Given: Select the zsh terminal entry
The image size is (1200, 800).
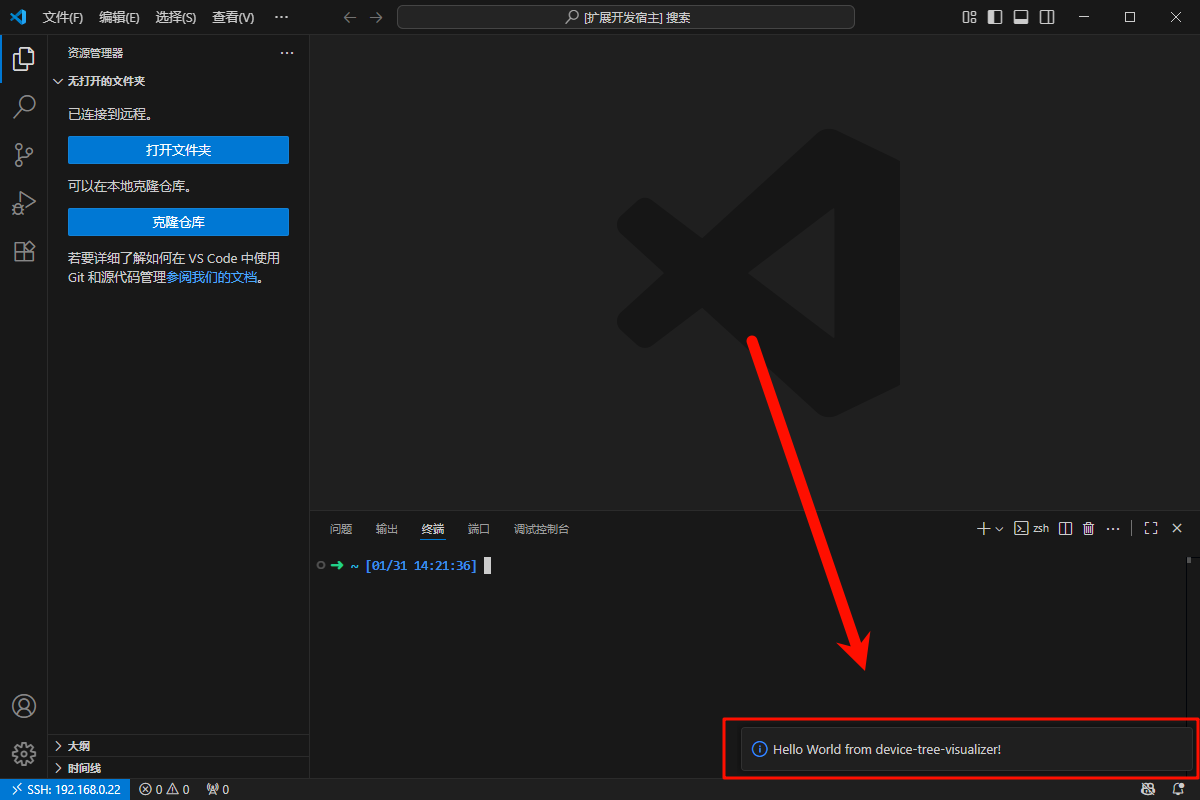Looking at the screenshot, I should pos(1031,528).
